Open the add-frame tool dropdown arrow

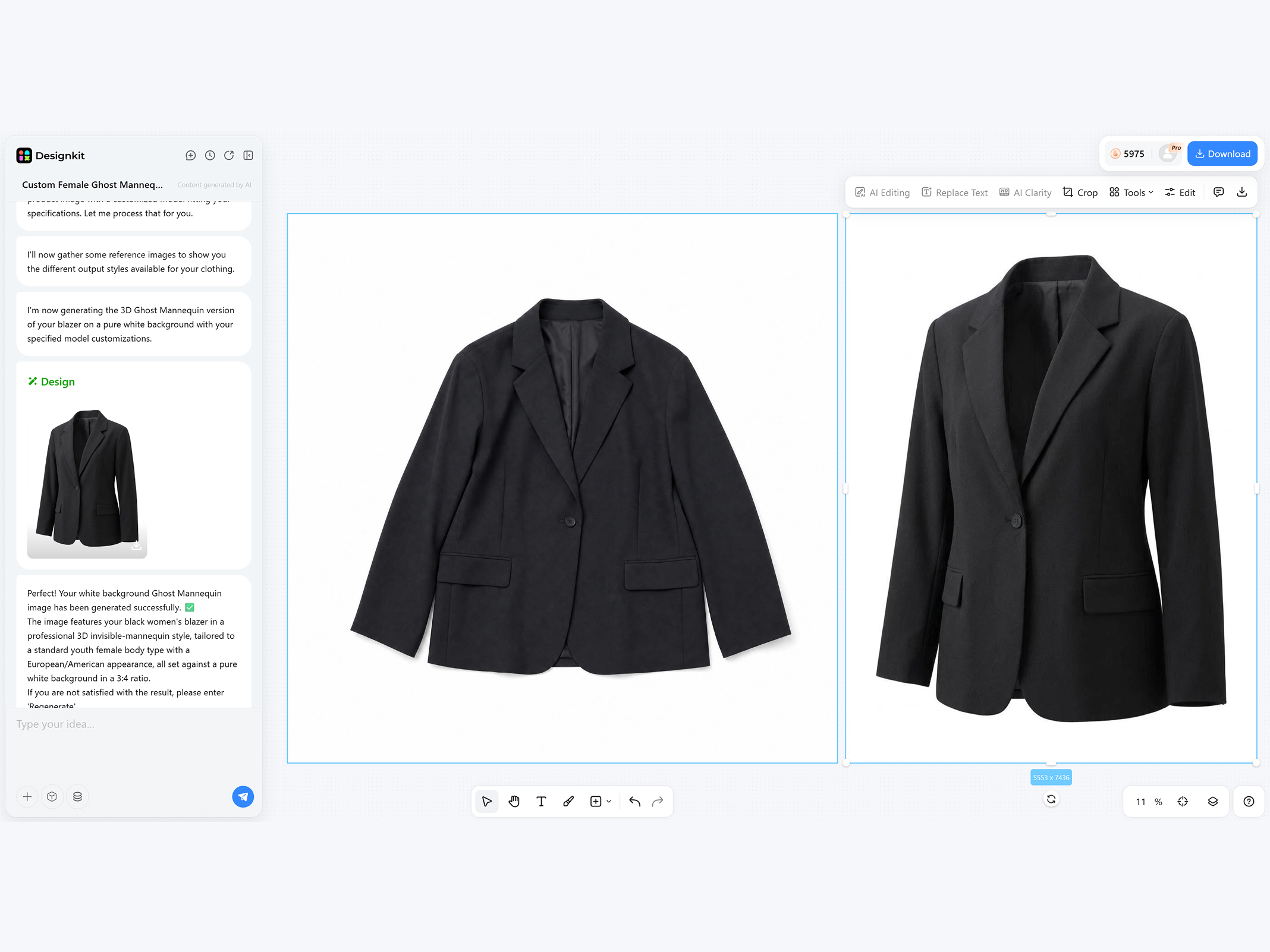pos(609,802)
